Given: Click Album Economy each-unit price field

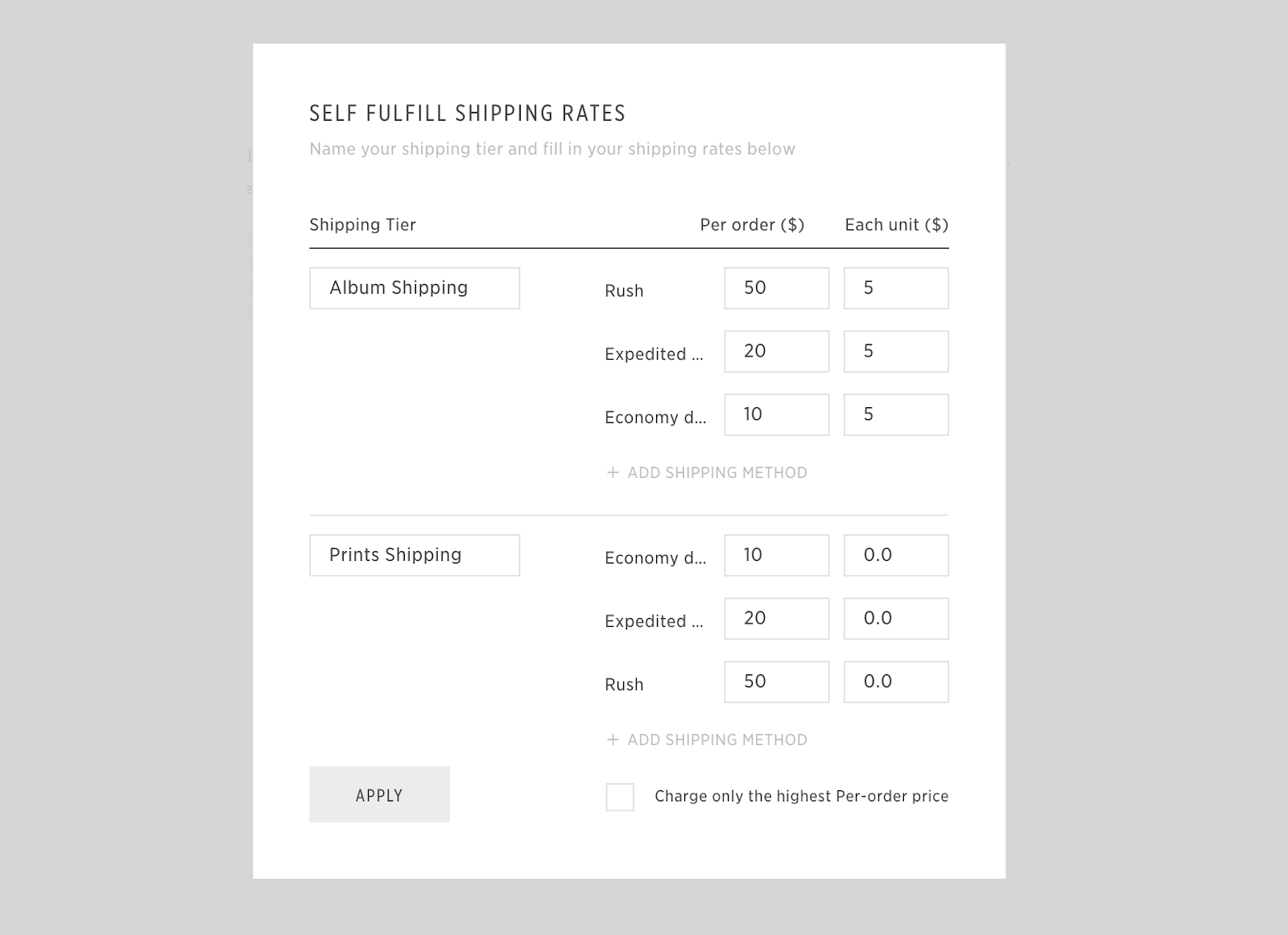Looking at the screenshot, I should coord(896,414).
